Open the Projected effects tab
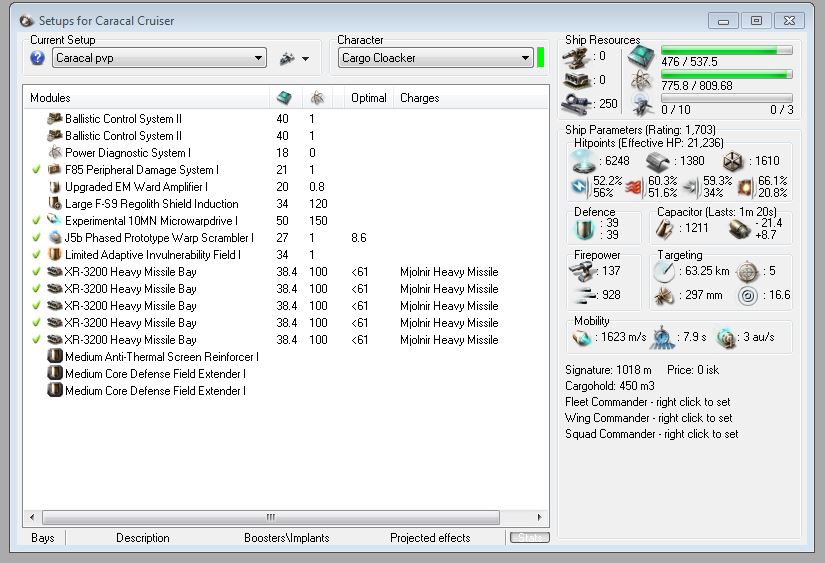The width and height of the screenshot is (825, 563). pos(430,538)
